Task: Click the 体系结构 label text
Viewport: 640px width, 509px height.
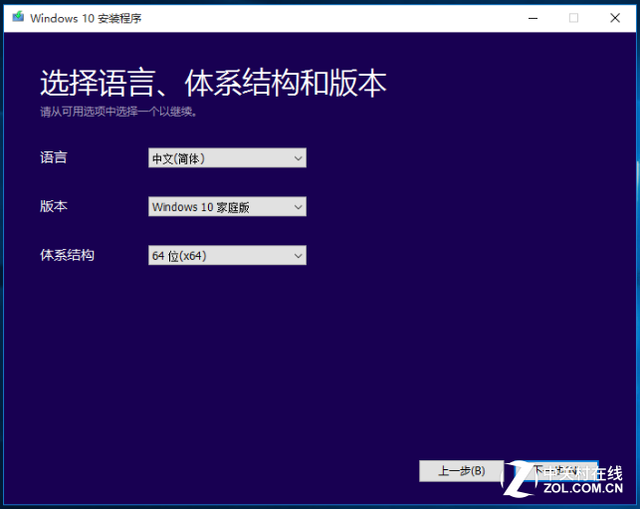Action: [67, 255]
